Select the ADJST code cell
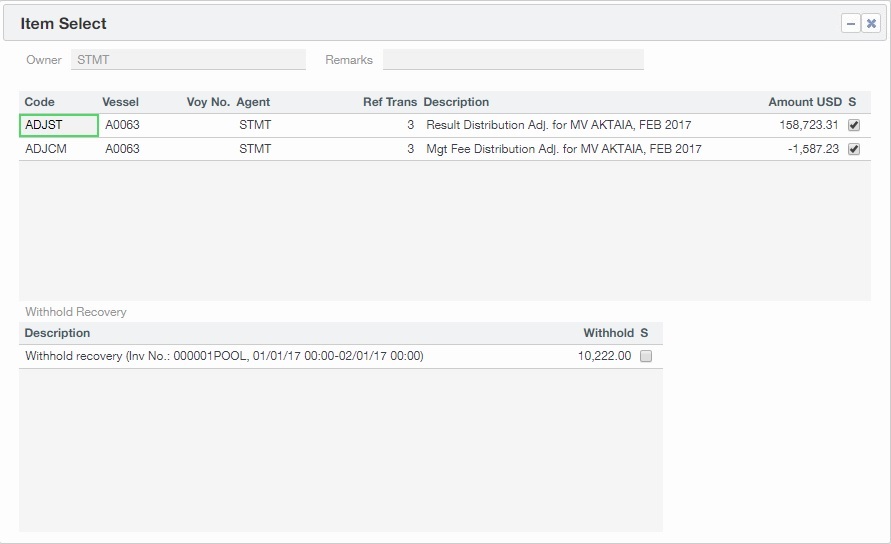Screen dimensions: 891x544 tap(59, 125)
